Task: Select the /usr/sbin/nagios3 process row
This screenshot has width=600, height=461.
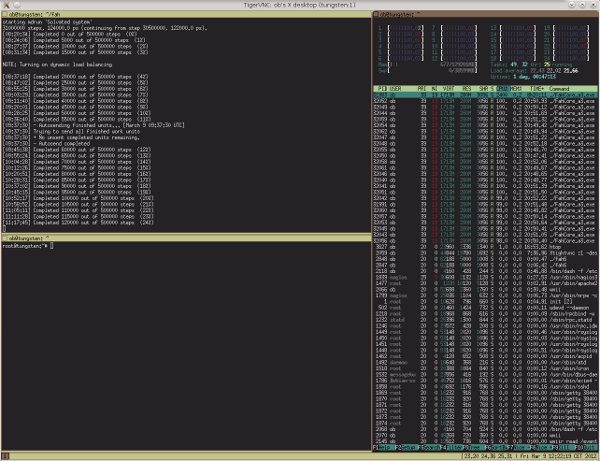Action: (485, 277)
